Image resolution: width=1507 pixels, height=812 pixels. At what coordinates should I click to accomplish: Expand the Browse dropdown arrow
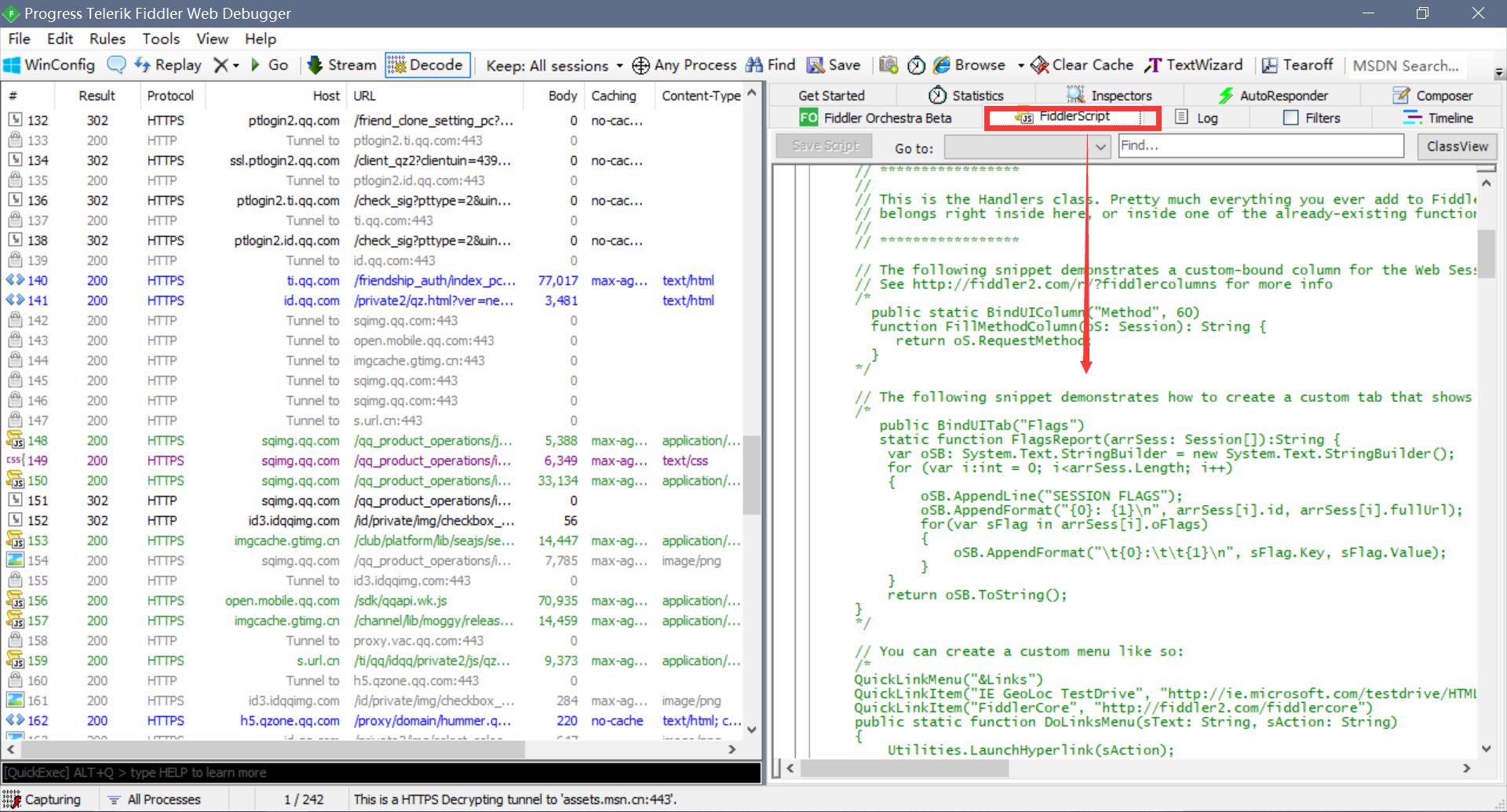pos(1020,66)
